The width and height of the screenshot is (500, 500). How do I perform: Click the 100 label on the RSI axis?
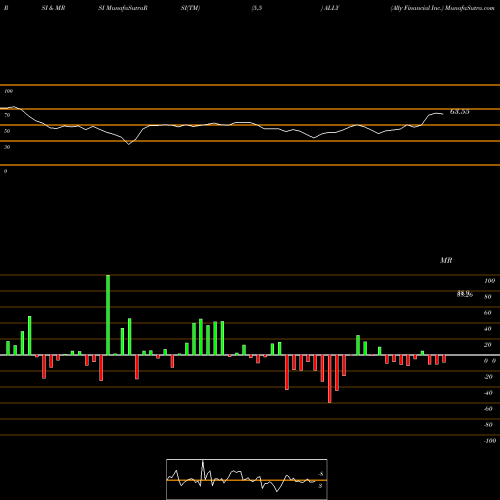8,91
